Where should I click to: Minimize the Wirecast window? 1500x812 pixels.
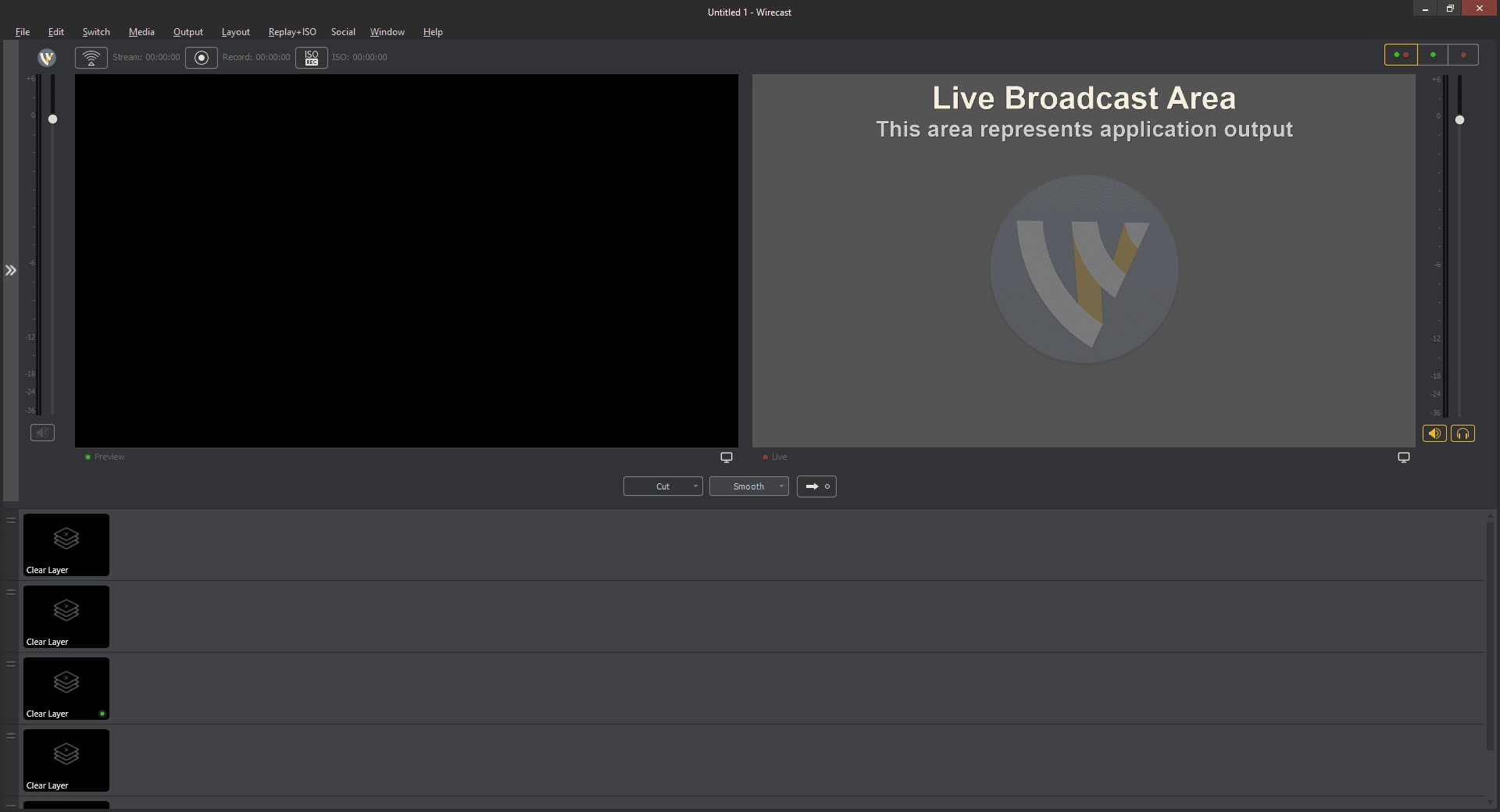(1425, 8)
